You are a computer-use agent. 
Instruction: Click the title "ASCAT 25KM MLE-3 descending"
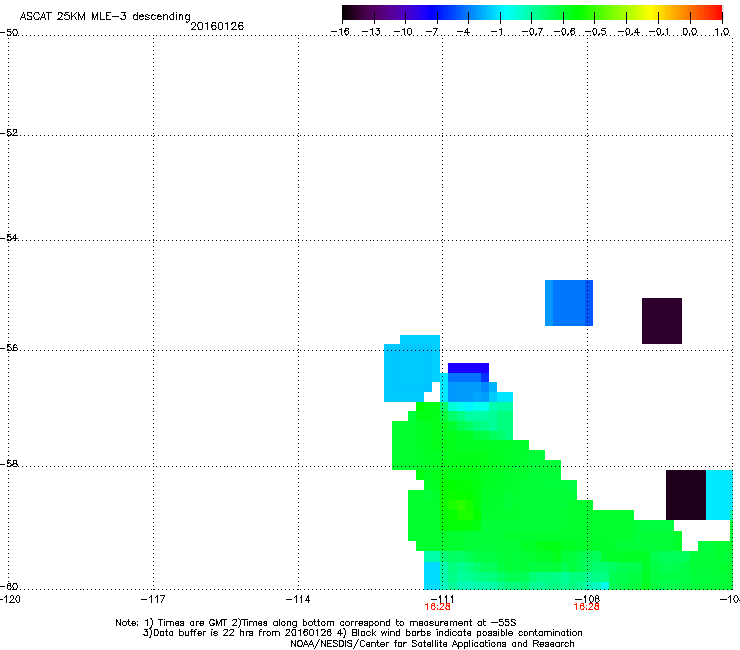click(x=105, y=16)
